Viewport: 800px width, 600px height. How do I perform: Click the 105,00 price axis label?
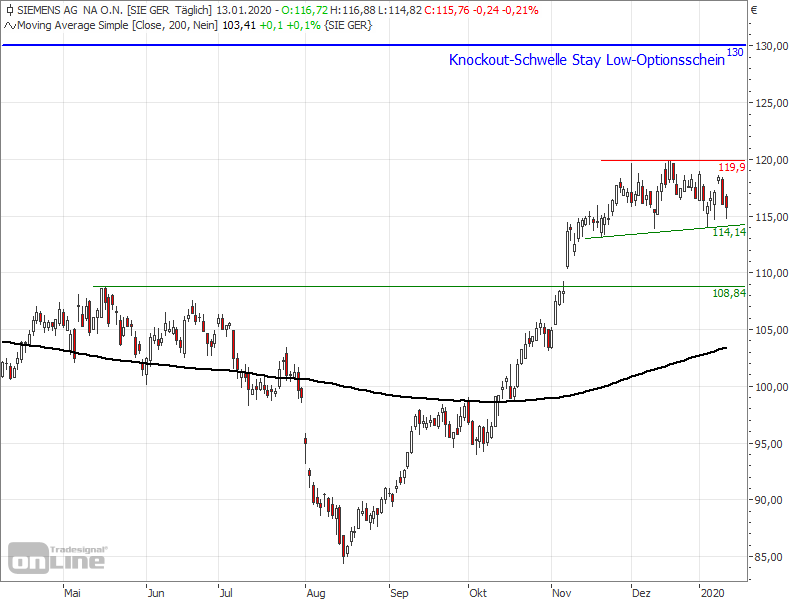772,330
